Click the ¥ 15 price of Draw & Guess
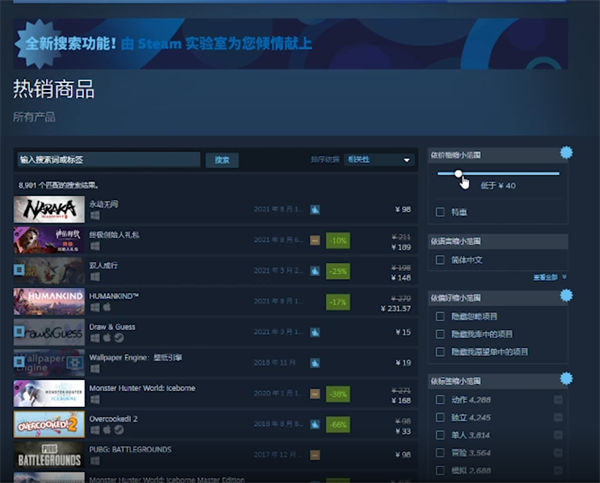 click(x=403, y=332)
